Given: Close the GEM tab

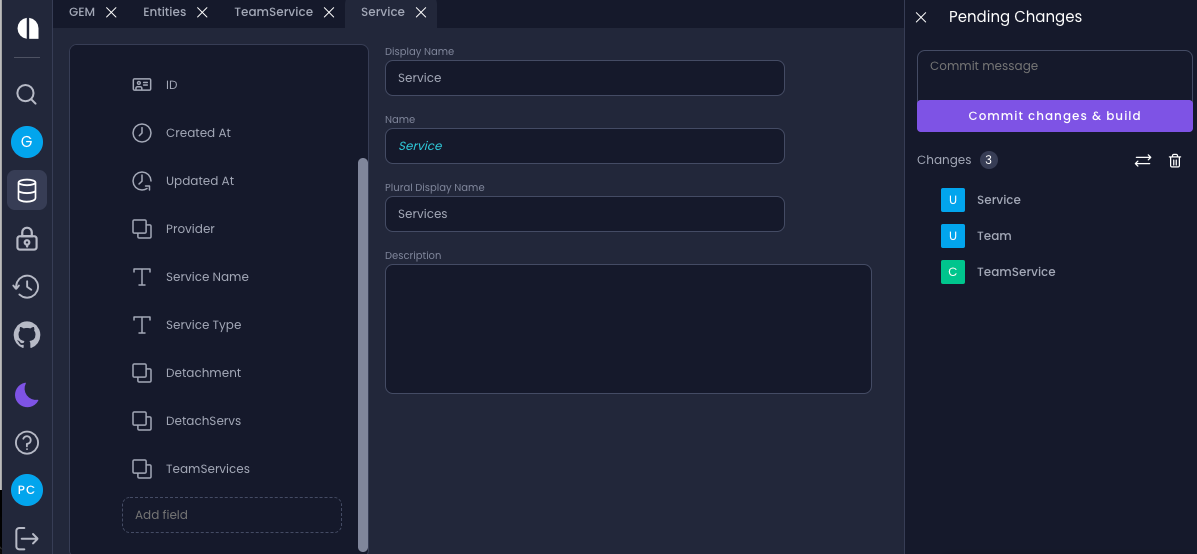Looking at the screenshot, I should pyautogui.click(x=111, y=12).
